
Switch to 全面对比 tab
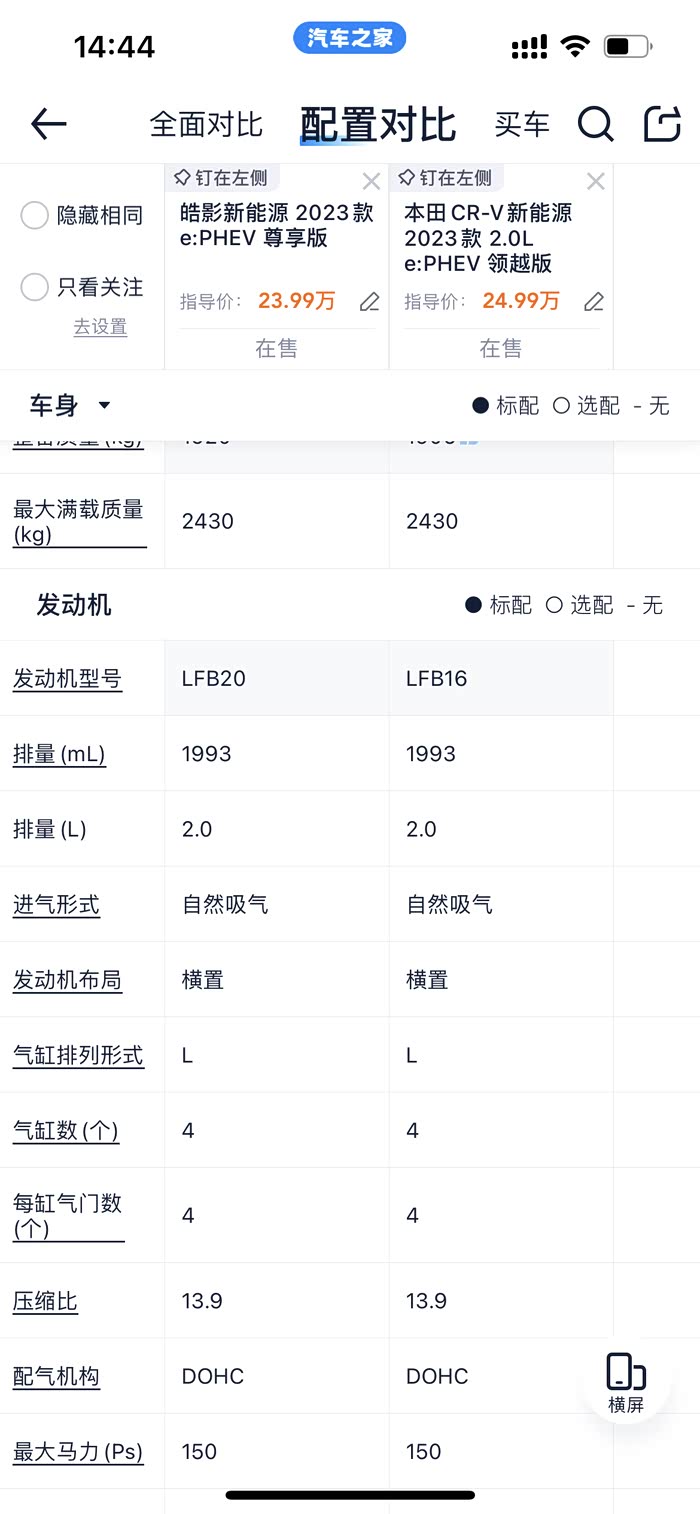(x=206, y=124)
